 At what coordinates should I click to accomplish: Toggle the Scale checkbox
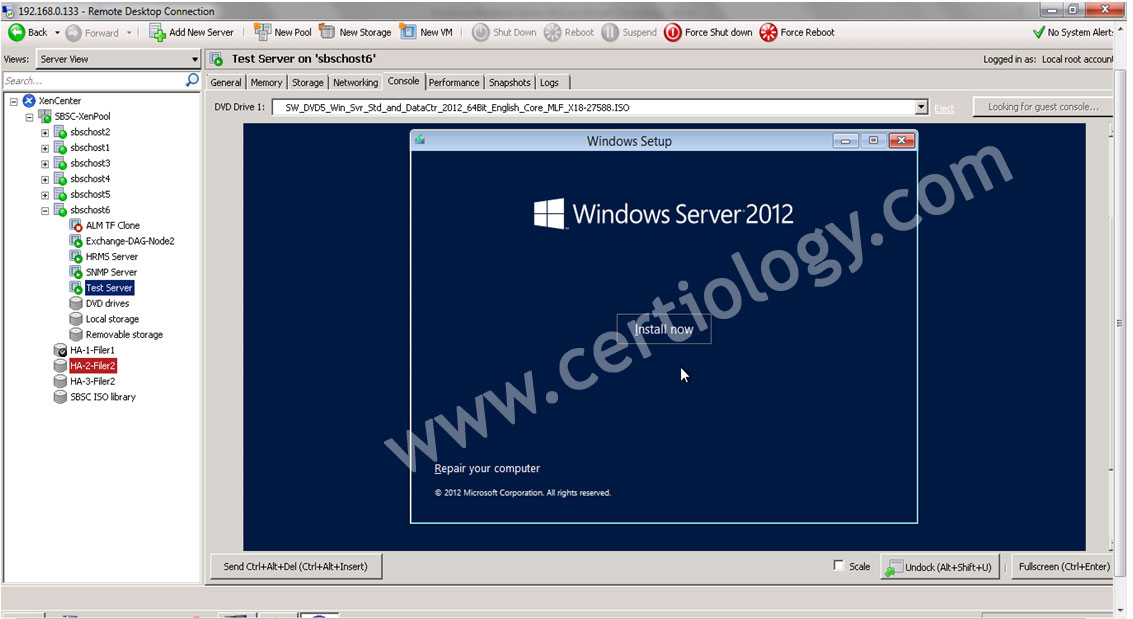pyautogui.click(x=839, y=566)
